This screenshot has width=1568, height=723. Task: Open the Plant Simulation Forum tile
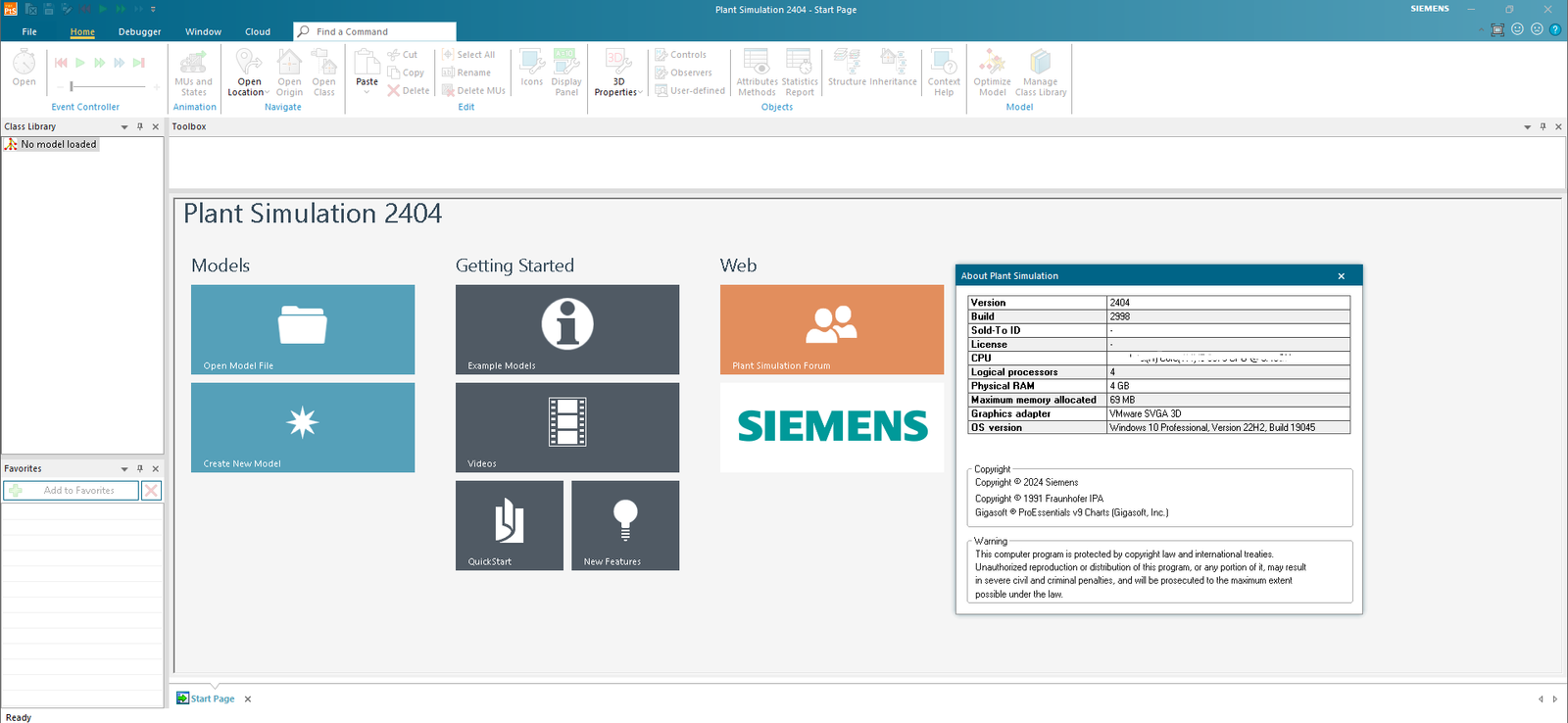pyautogui.click(x=831, y=329)
